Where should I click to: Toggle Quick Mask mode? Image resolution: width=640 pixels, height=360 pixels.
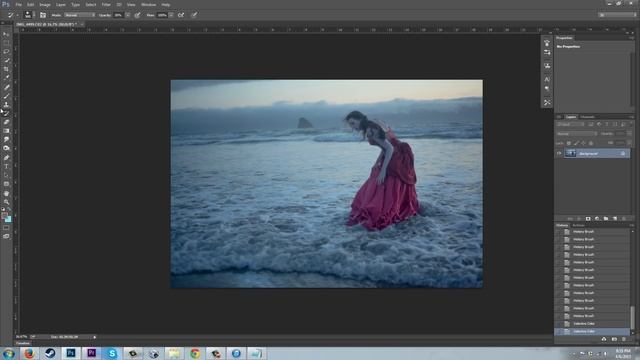(6, 228)
